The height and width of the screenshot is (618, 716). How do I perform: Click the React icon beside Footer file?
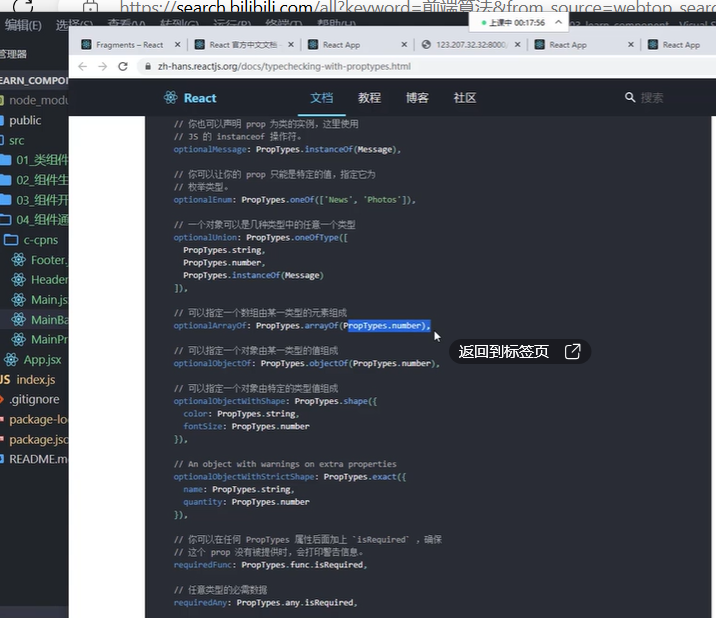pyautogui.click(x=19, y=260)
